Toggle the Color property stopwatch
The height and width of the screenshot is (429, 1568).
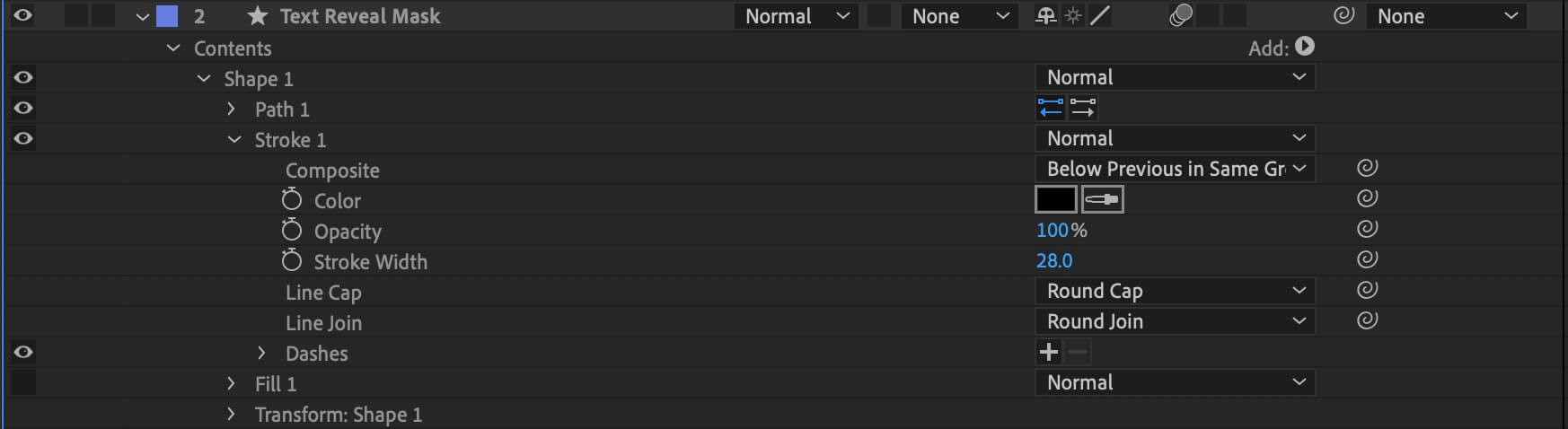291,199
